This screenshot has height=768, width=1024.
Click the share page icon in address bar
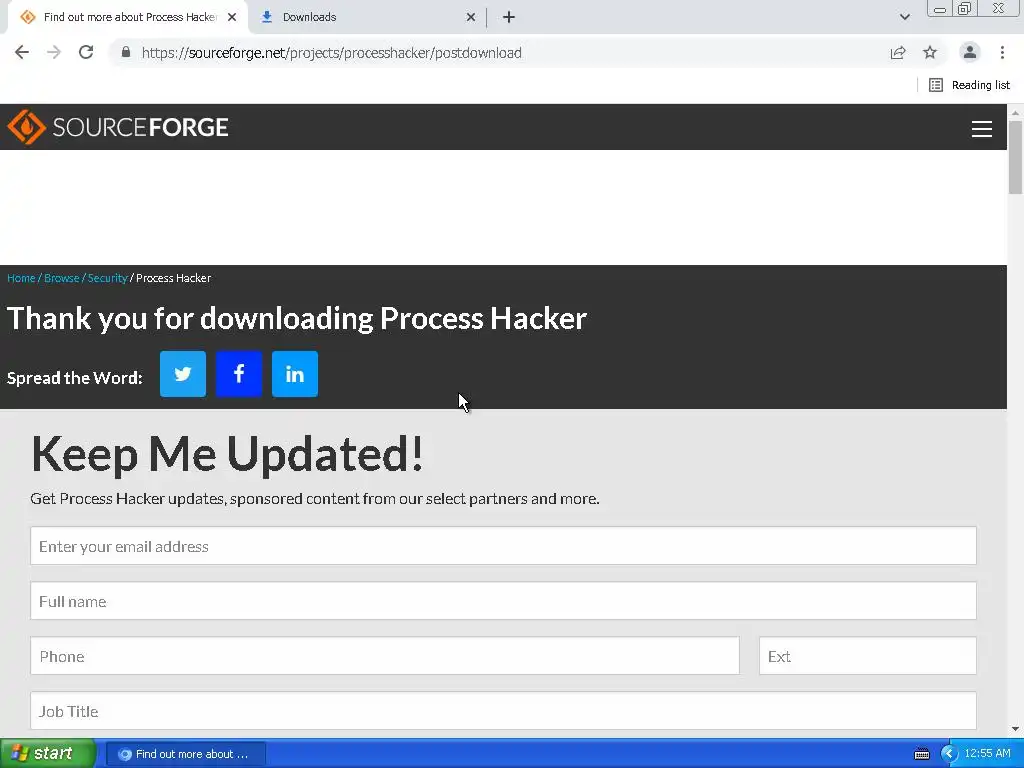coord(898,52)
